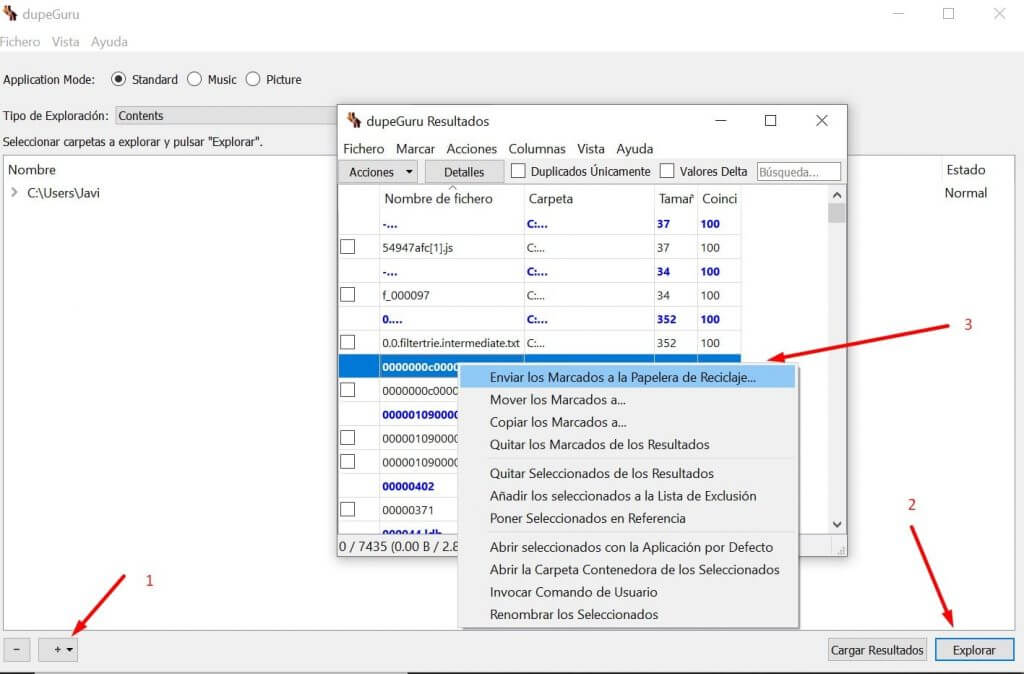Click the scroll down arrow in results
This screenshot has height=674, width=1024.
(x=837, y=524)
